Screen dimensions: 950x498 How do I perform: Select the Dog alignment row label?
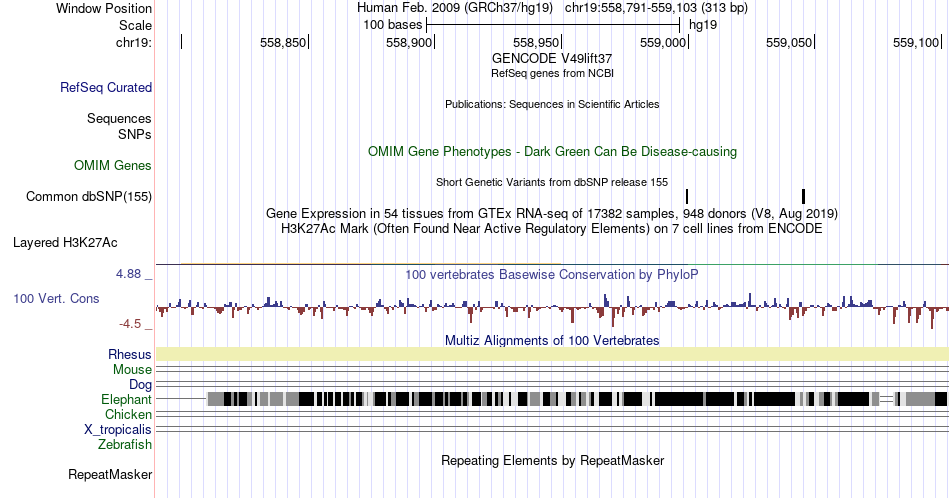tap(140, 385)
